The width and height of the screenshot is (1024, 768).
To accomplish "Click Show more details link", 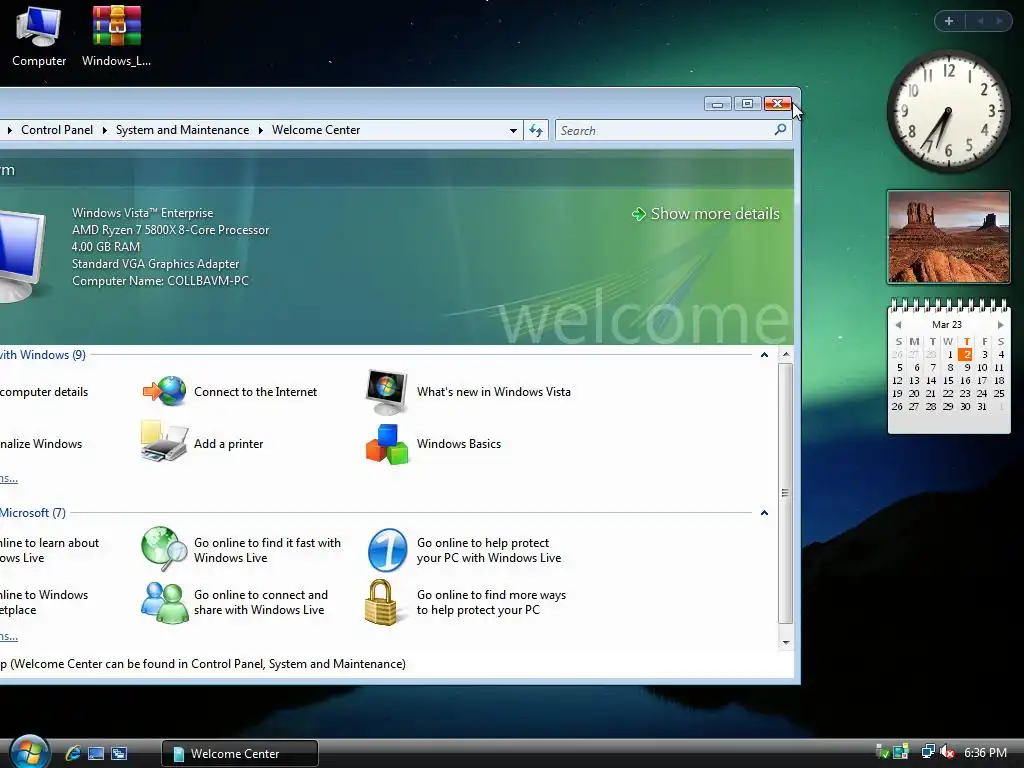I will pyautogui.click(x=715, y=214).
